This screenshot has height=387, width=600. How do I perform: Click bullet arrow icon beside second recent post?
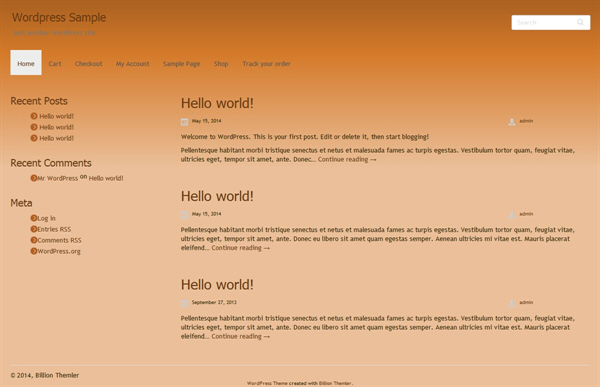(34, 127)
